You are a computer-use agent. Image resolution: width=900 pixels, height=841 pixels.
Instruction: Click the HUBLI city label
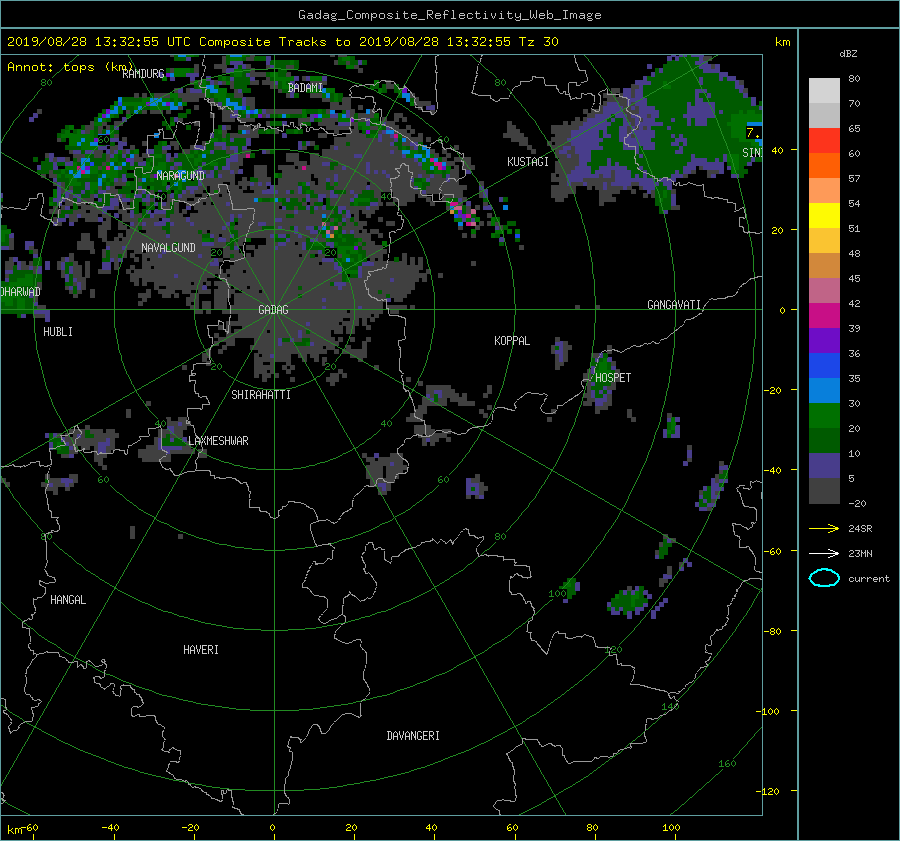[58, 332]
